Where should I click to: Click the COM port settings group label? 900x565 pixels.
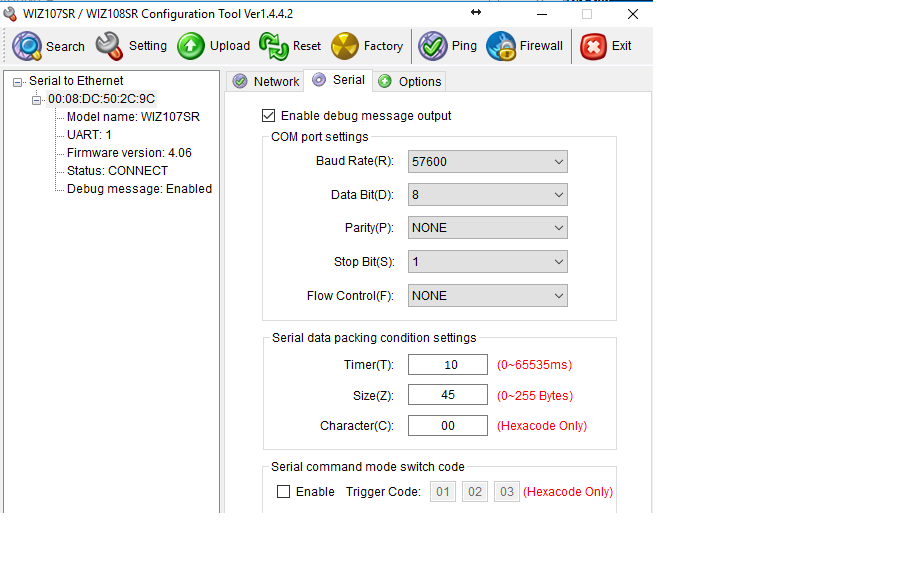(320, 137)
